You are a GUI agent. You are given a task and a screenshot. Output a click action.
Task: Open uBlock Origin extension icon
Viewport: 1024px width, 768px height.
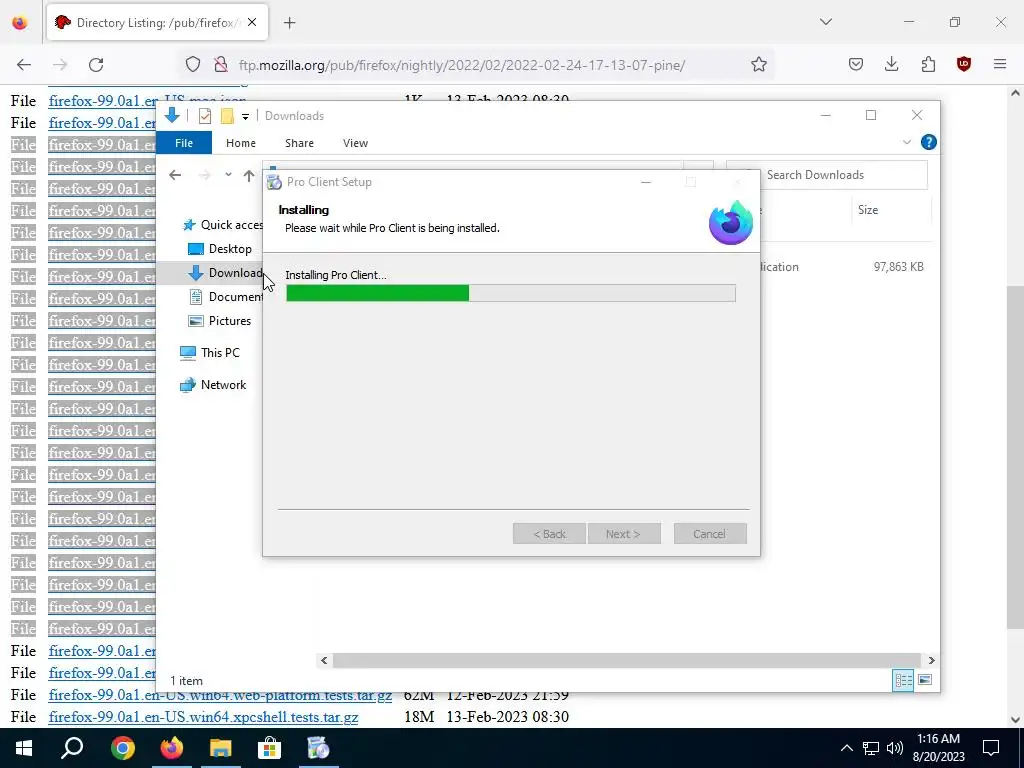pyautogui.click(x=964, y=64)
